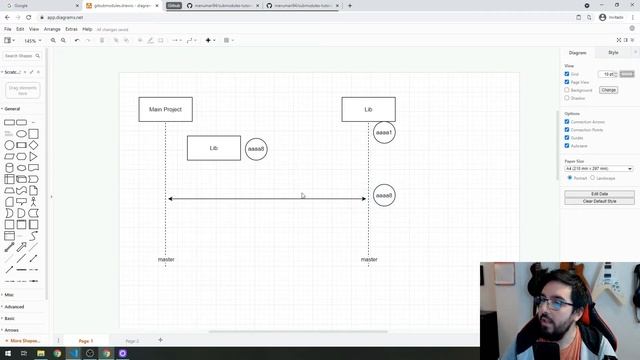Click the Delete trash icon in toolbar
Viewport: 640px width, 360px height.
coord(102,40)
